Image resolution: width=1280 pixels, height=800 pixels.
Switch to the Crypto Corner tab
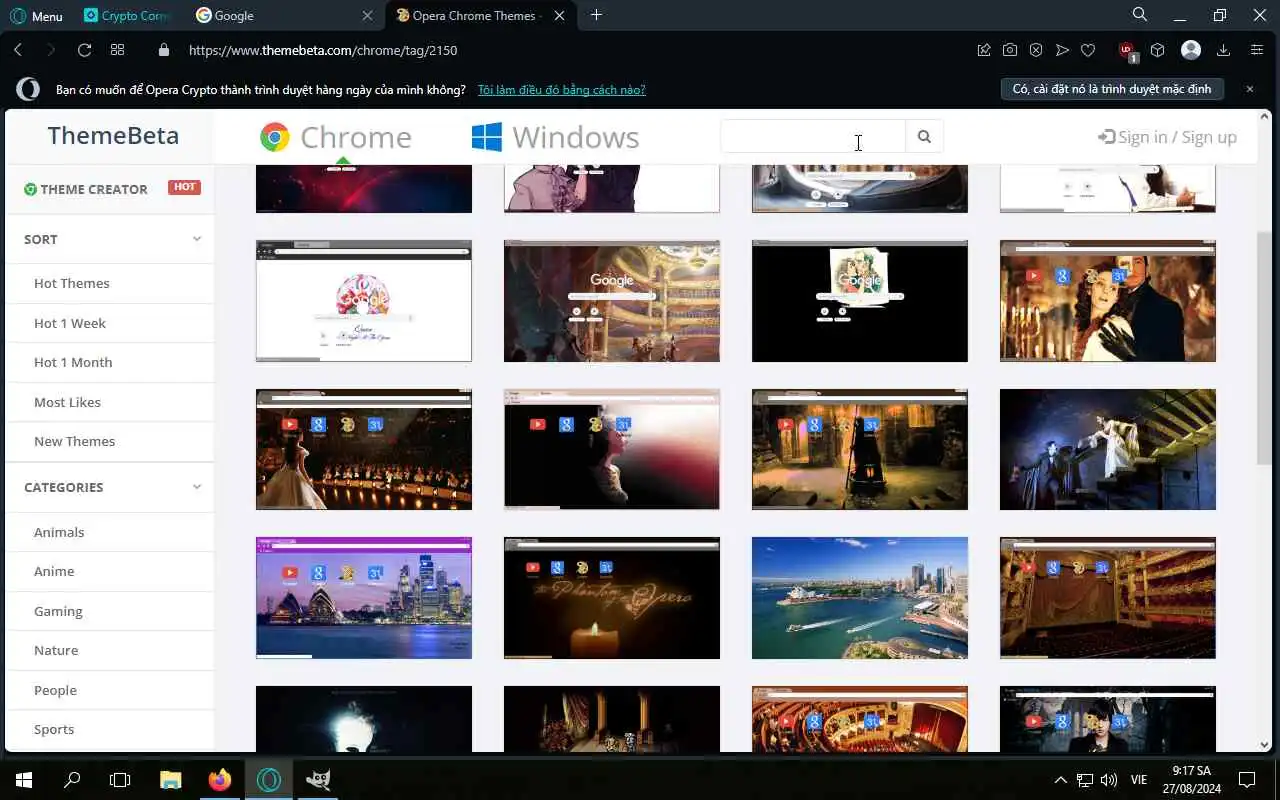[x=126, y=16]
